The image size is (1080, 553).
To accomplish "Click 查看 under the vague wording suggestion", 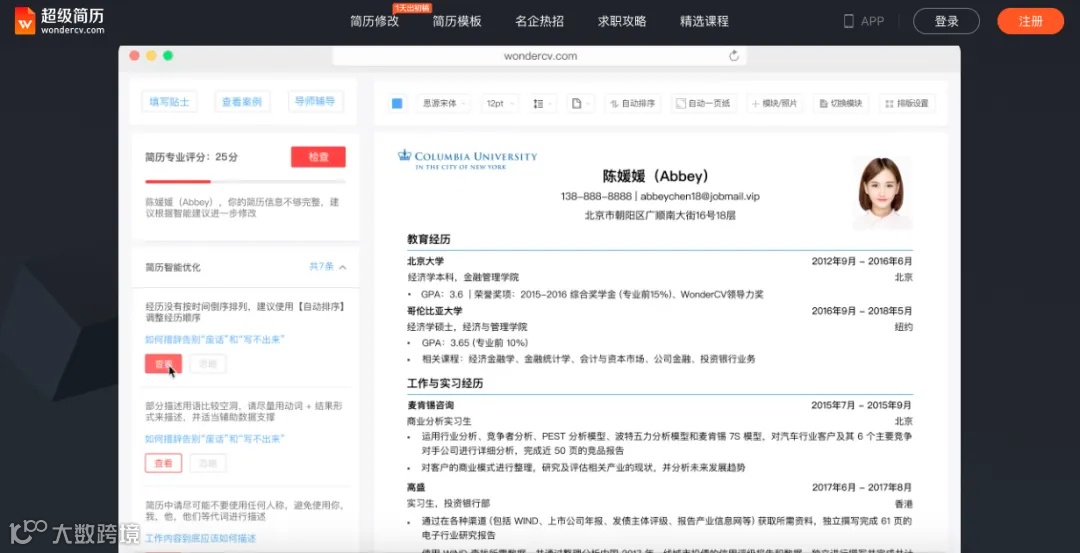I will click(163, 463).
